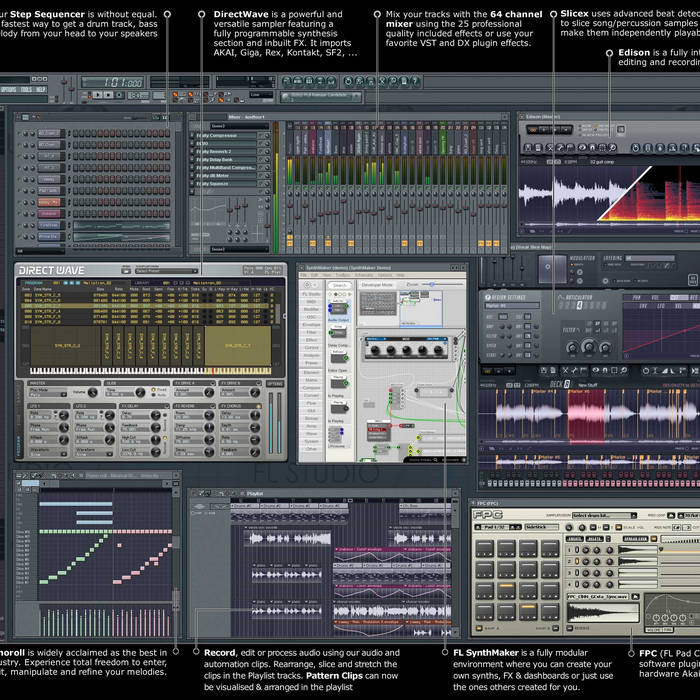Open the OPTIONS menu in FL Studio
Image resolution: width=700 pixels, height=700 pixels.
(x=9, y=89)
